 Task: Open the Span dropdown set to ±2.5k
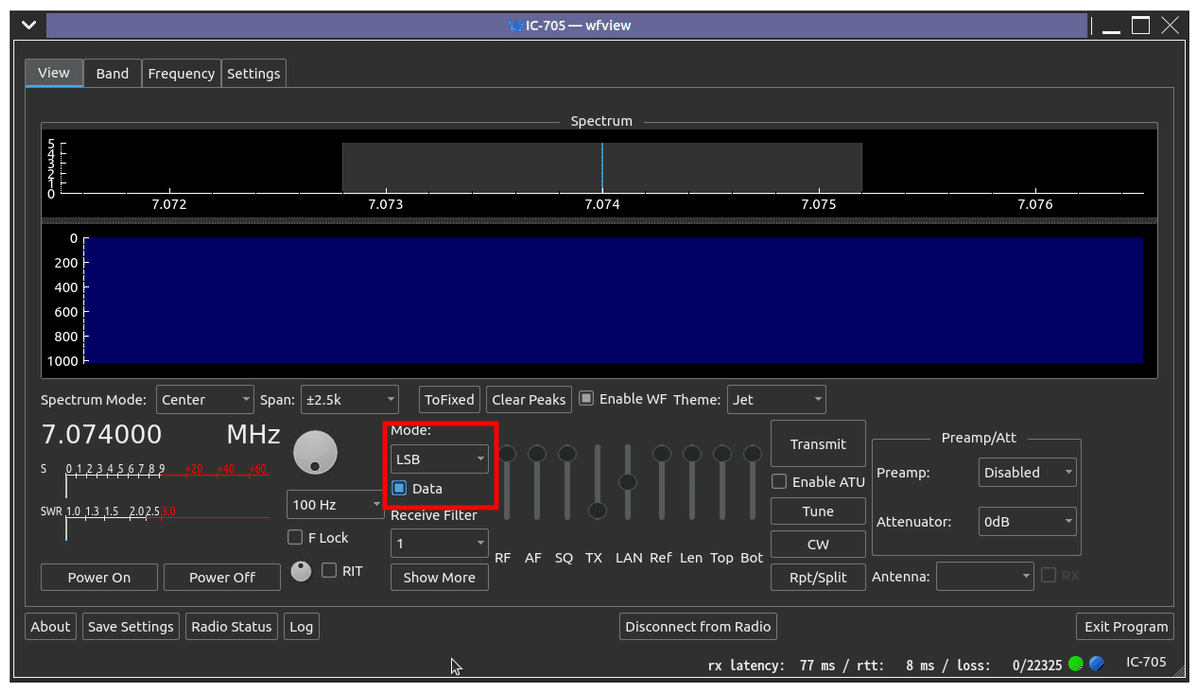coord(349,399)
